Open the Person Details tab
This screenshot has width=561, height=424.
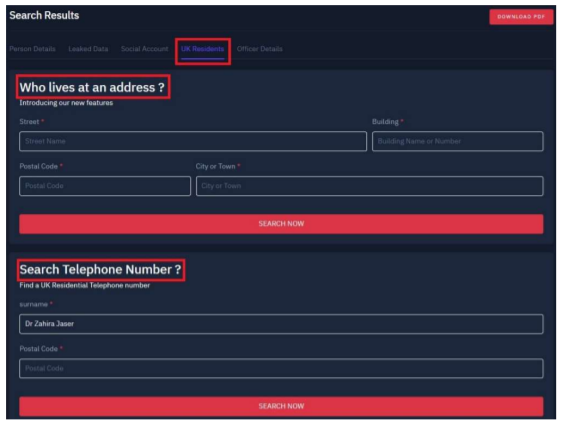[33, 49]
